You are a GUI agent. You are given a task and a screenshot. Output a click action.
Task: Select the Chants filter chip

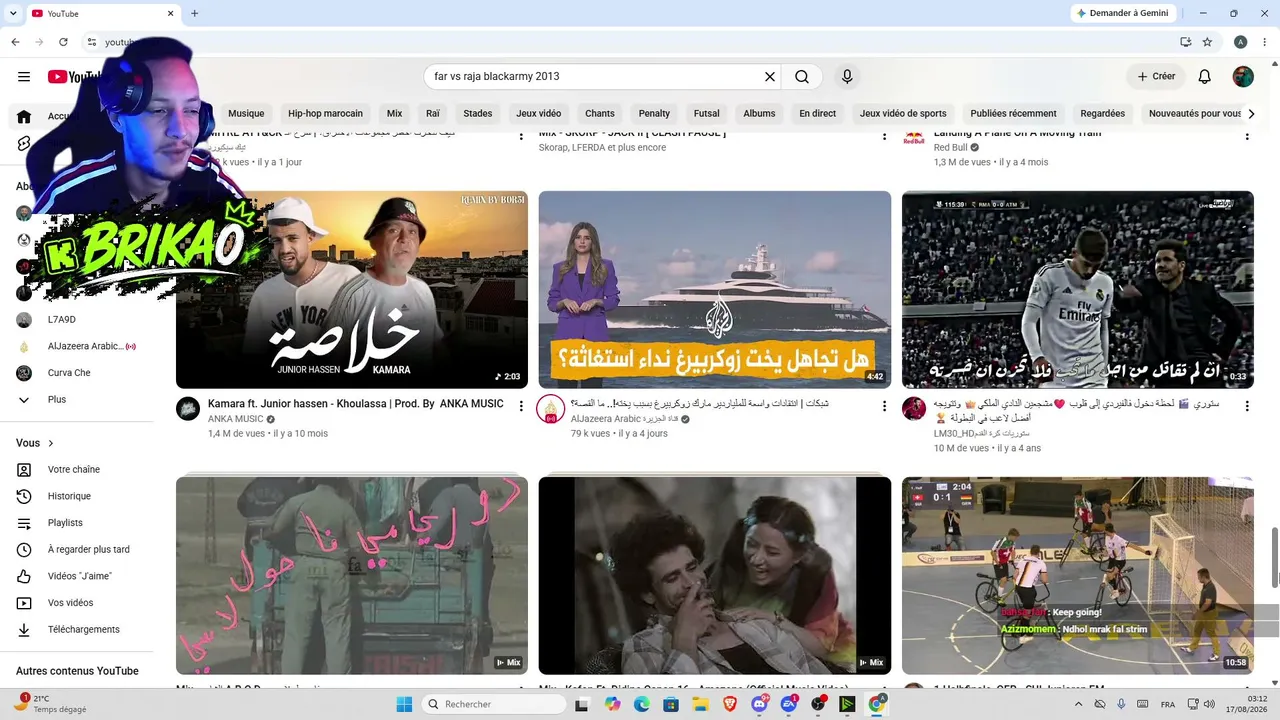[x=600, y=114]
